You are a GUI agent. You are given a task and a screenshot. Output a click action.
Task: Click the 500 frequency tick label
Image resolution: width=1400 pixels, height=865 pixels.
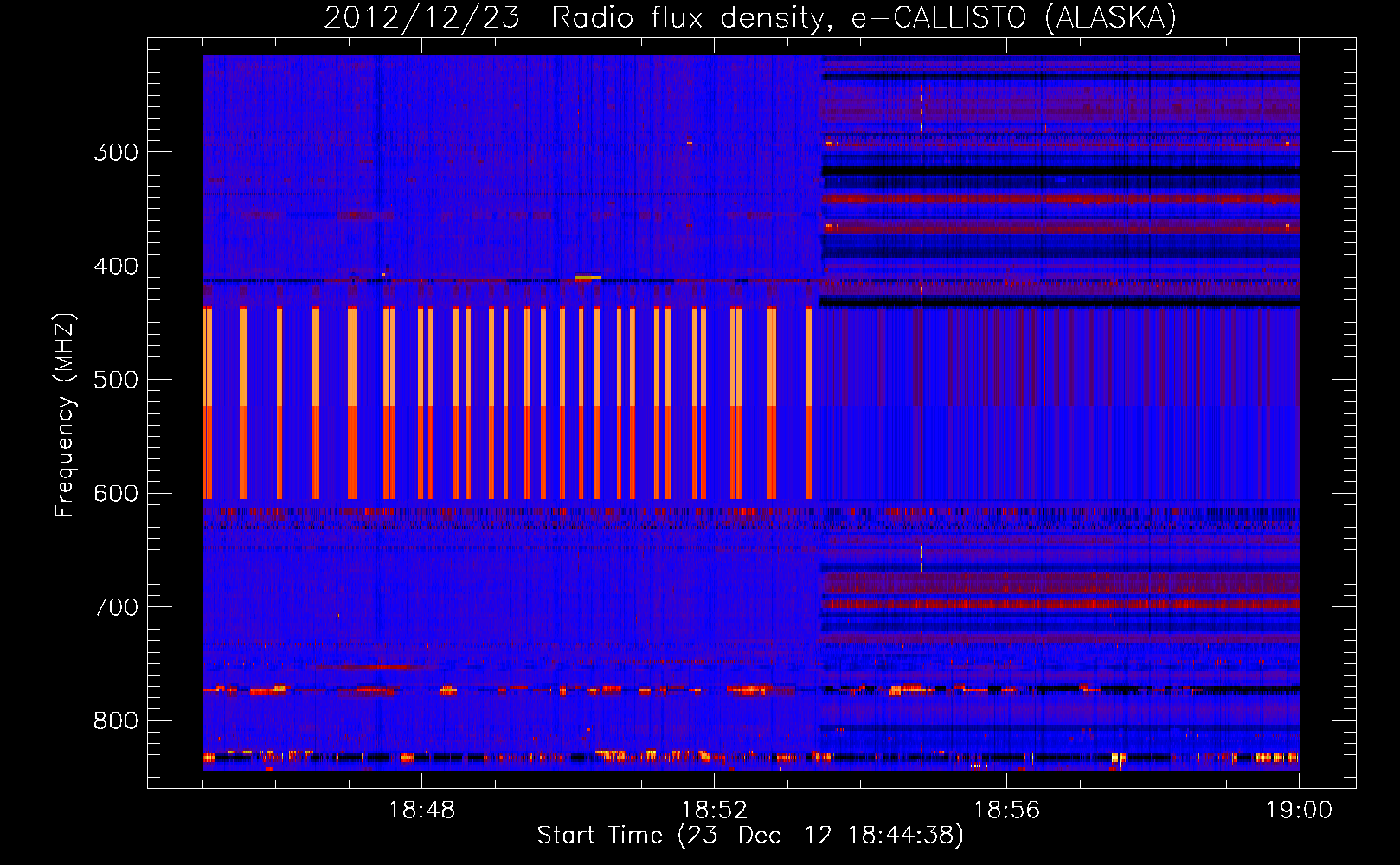coord(116,380)
